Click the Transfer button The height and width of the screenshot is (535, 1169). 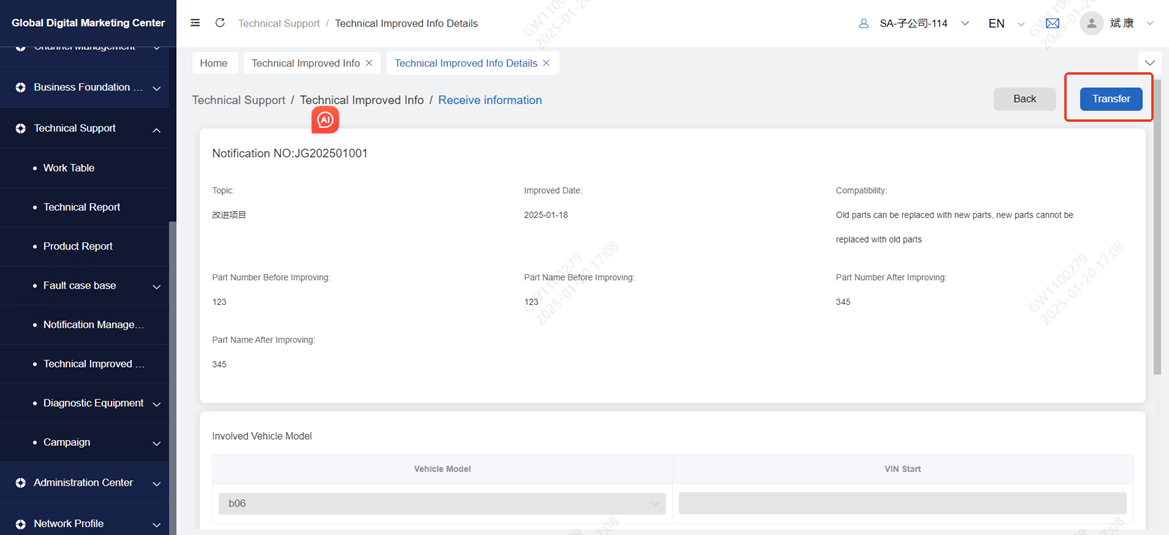point(1111,99)
